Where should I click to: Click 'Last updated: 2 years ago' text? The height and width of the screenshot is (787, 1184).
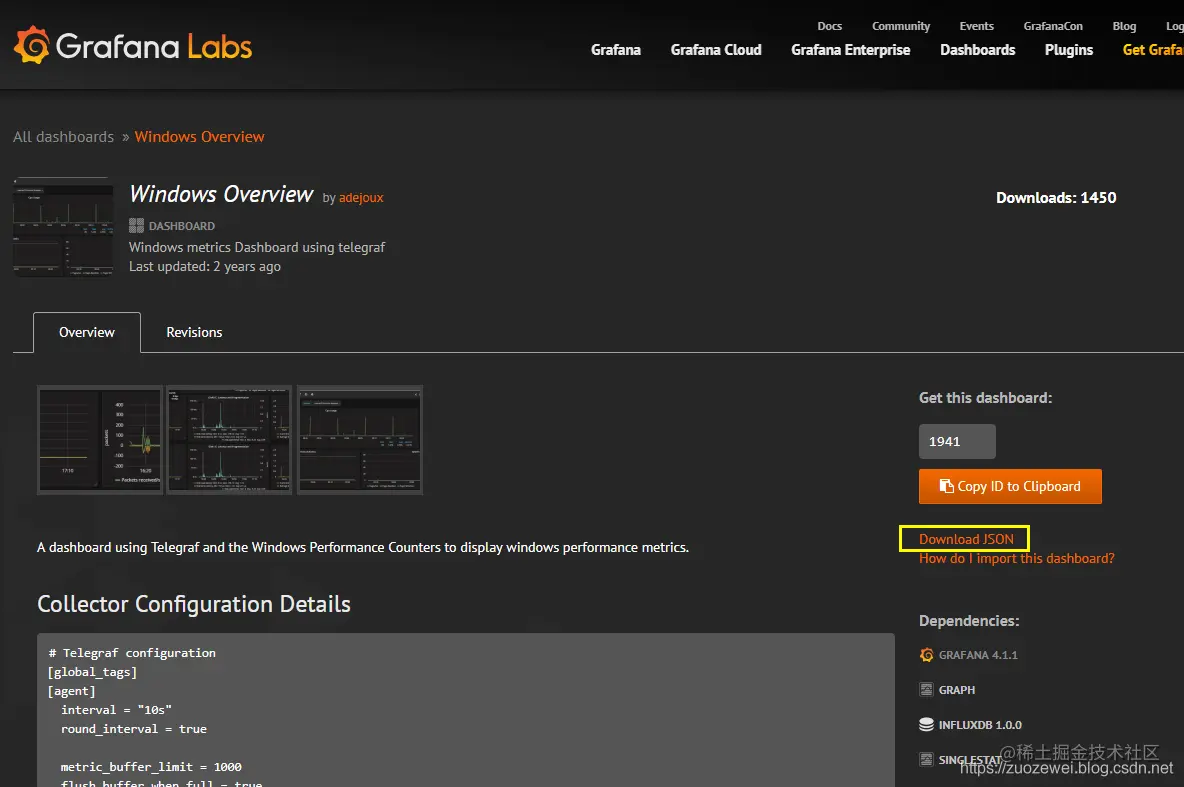click(x=205, y=267)
